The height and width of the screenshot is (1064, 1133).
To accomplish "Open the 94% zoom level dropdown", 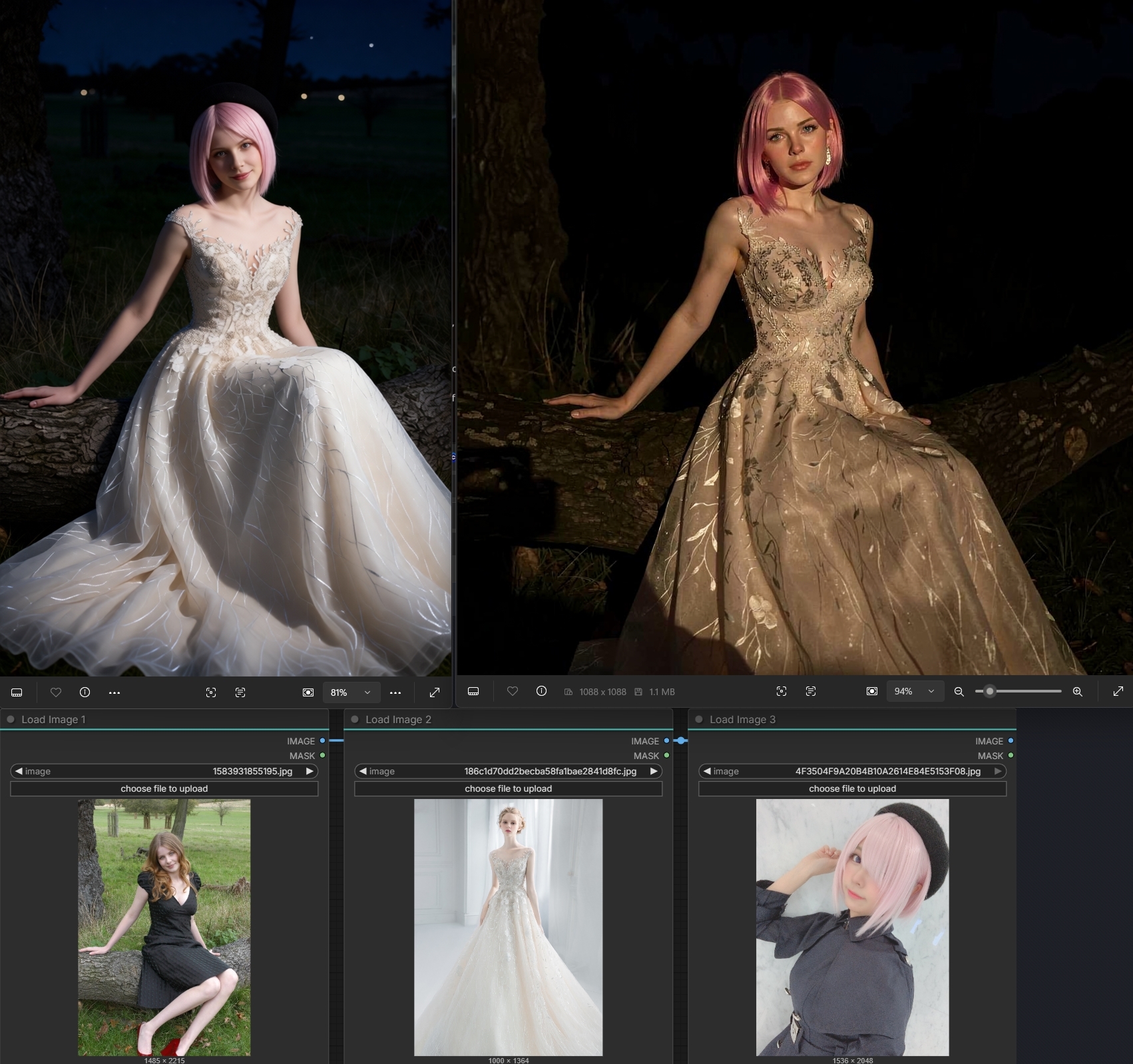I will 914,692.
